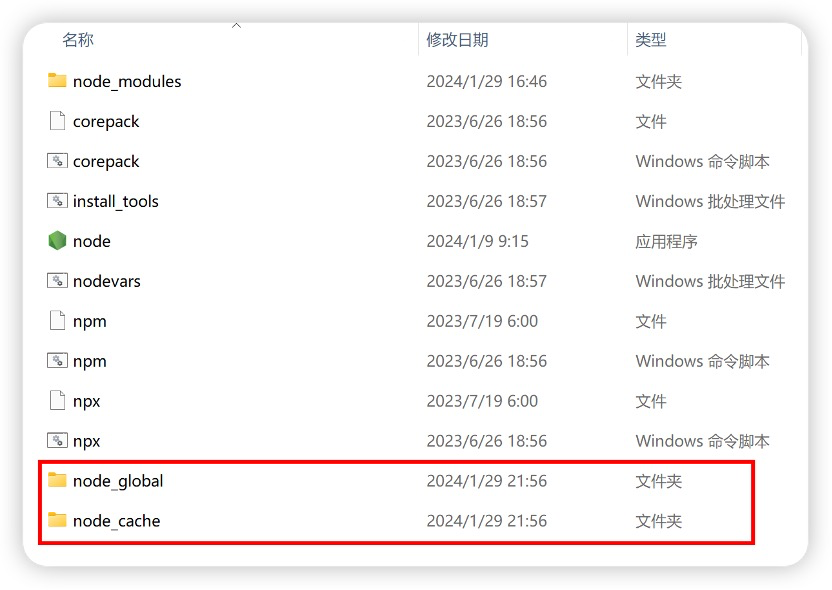The image size is (832, 590).
Task: Click the sort arrow above 名称 column
Action: tap(237, 25)
